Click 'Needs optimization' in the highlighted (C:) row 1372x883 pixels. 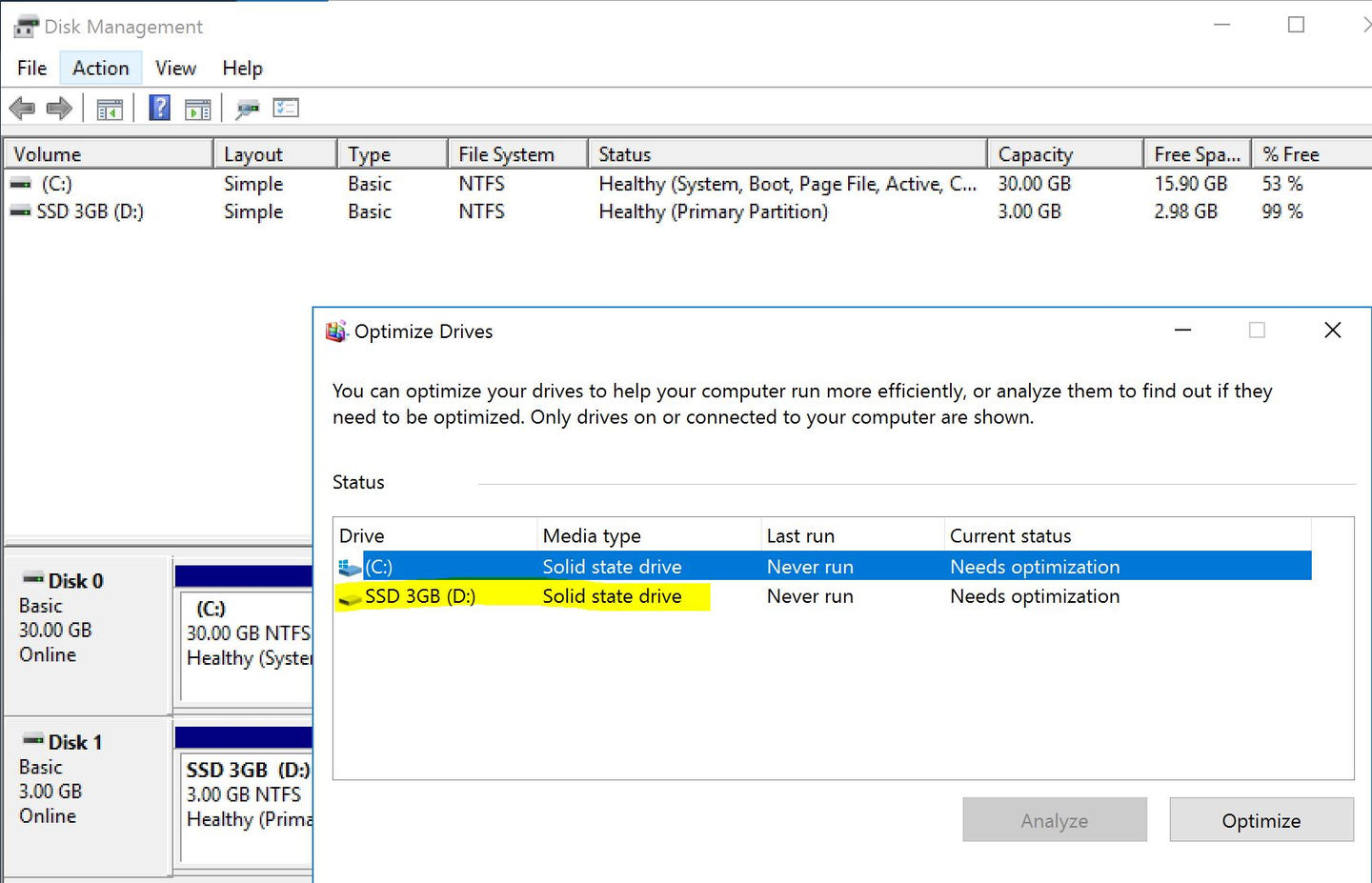pos(1035,568)
